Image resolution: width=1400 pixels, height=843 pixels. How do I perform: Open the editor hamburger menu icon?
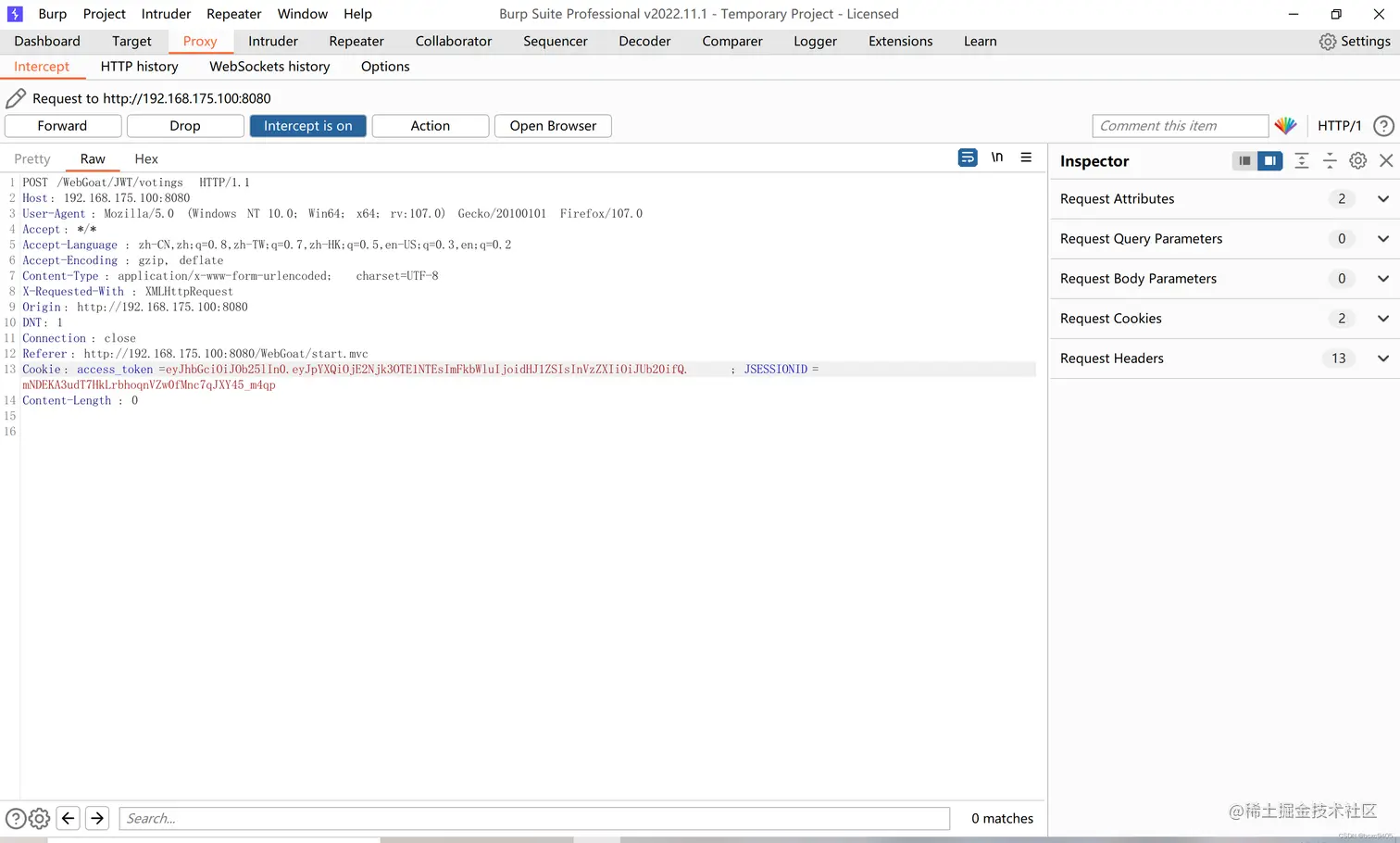(x=1026, y=157)
